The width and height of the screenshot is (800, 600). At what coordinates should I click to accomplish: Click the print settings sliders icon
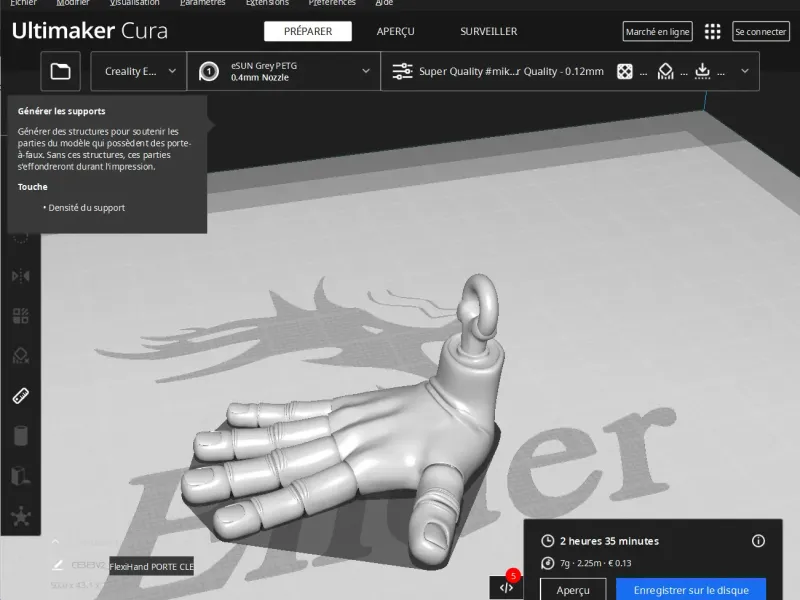tap(403, 71)
